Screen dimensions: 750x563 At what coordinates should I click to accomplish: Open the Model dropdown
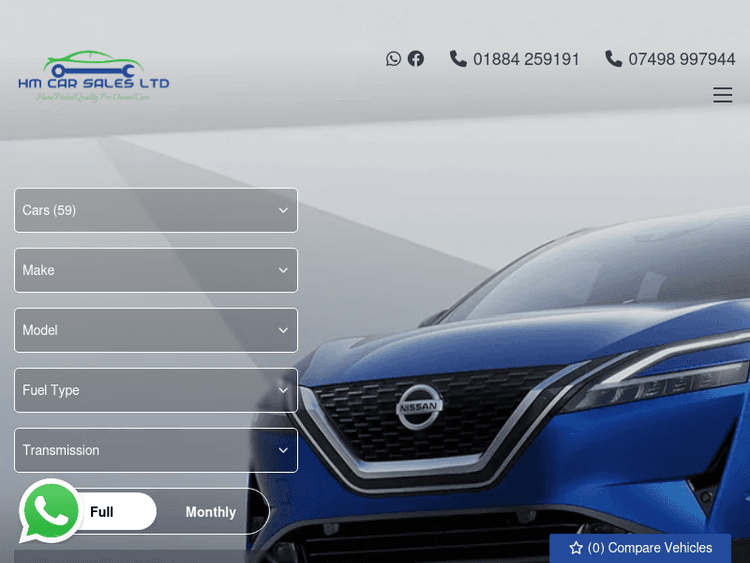point(156,331)
